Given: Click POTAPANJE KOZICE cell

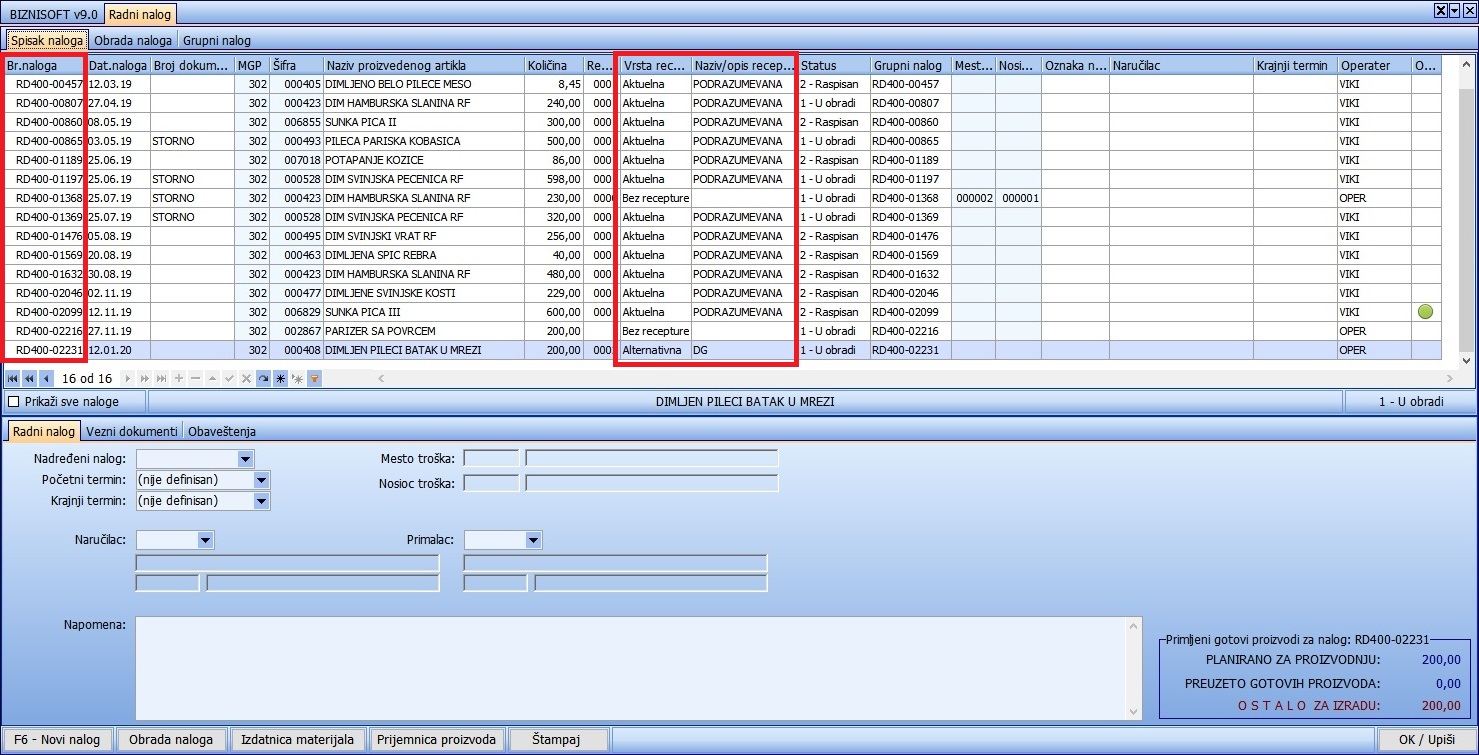Looking at the screenshot, I should click(x=423, y=160).
